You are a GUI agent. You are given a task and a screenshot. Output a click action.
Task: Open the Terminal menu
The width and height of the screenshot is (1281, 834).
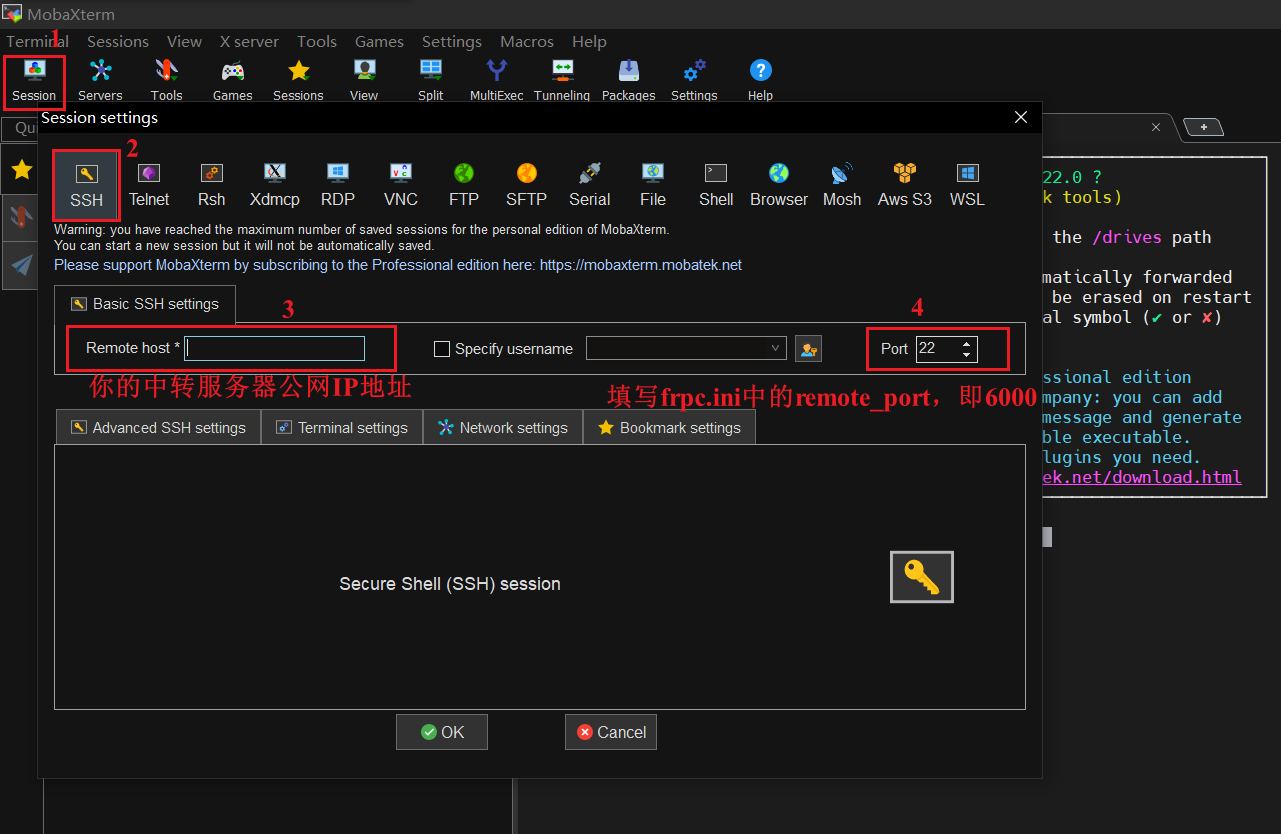click(x=37, y=41)
